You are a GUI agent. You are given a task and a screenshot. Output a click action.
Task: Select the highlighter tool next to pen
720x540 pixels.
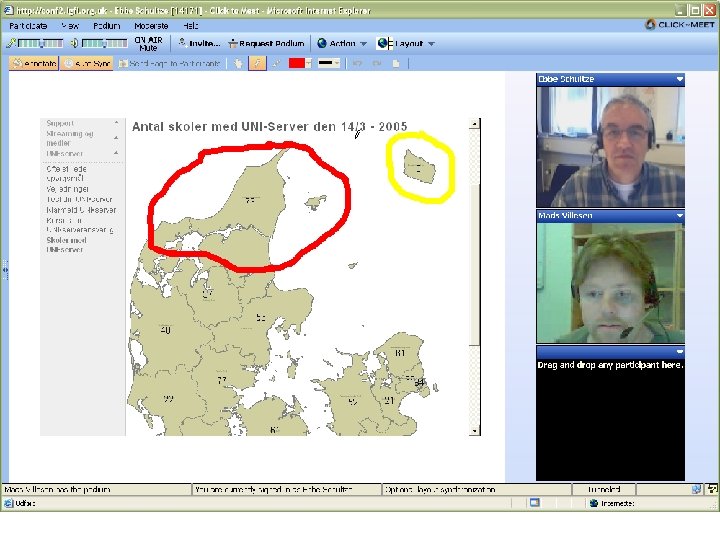point(276,63)
